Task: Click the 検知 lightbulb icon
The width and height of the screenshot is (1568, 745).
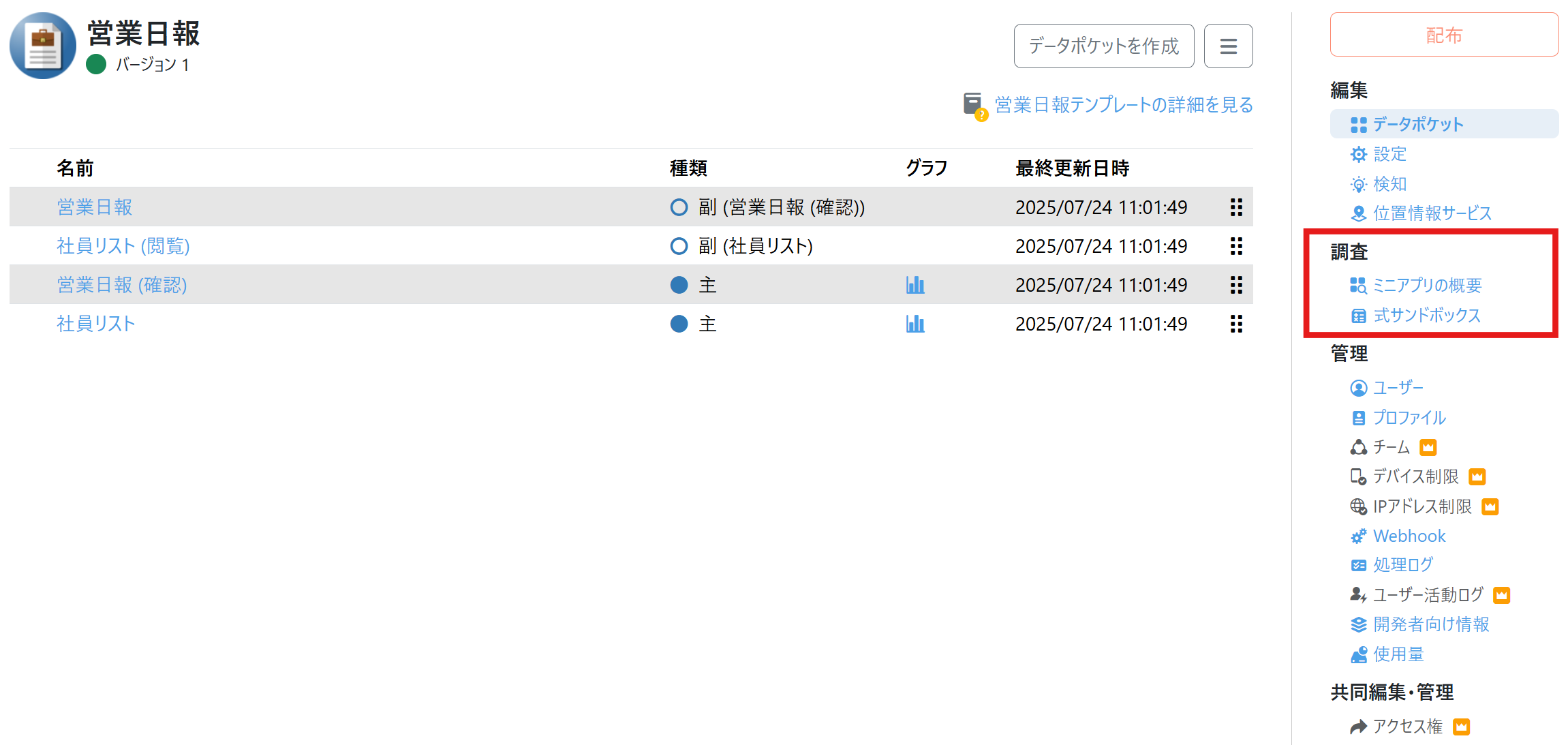Action: coord(1358,183)
